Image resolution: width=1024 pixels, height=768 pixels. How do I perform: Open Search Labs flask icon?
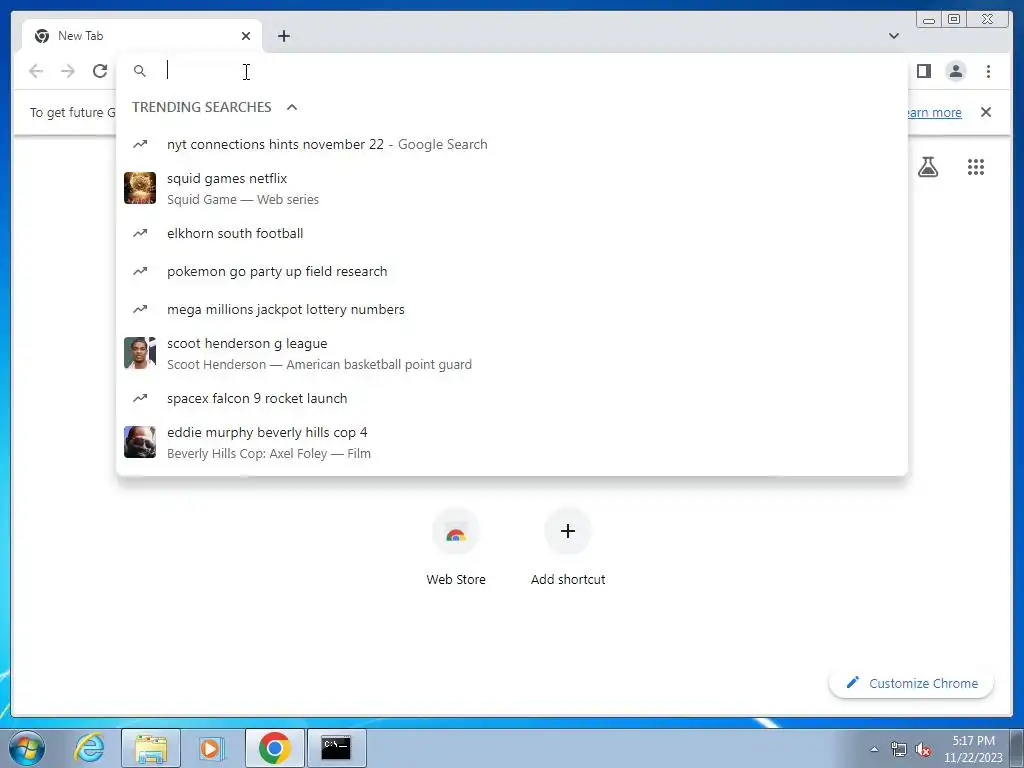[927, 167]
